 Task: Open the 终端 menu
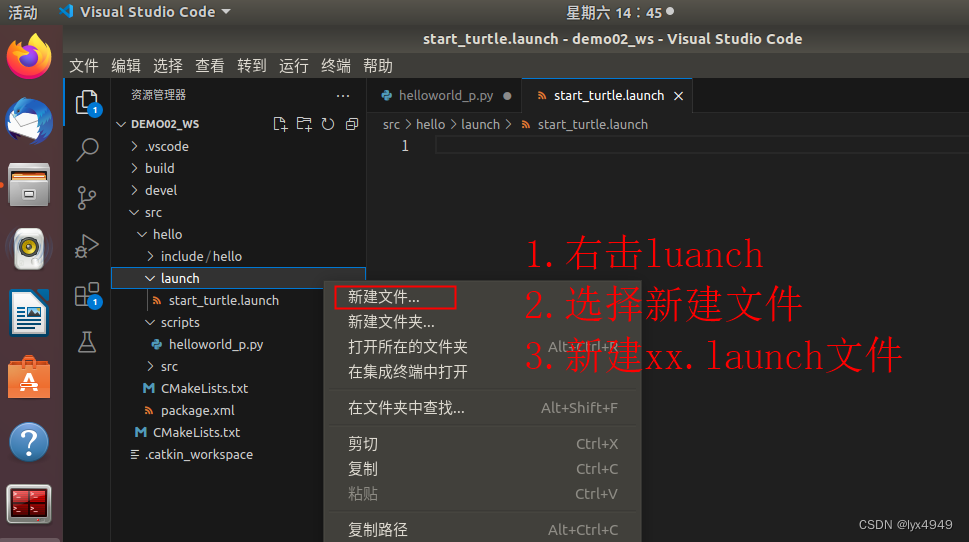(336, 66)
